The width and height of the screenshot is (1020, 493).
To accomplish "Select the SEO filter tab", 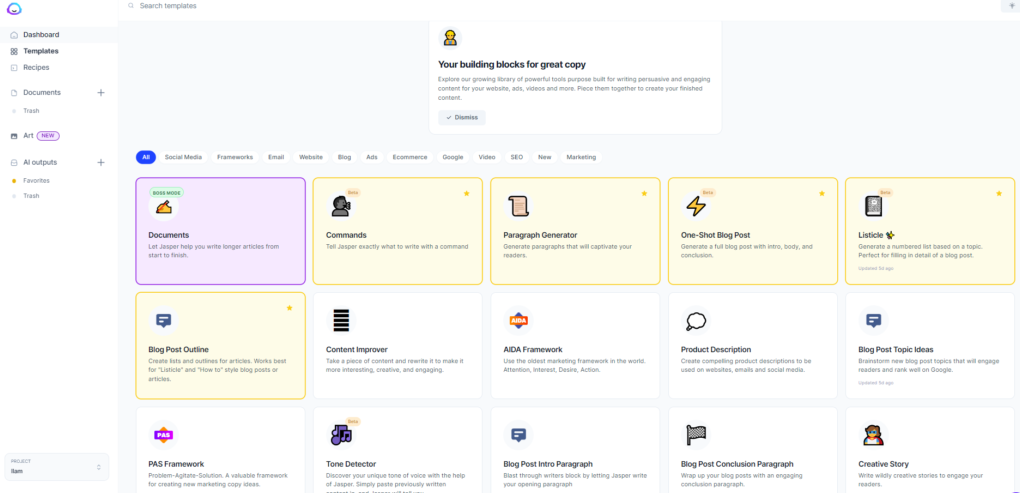I will pos(517,157).
